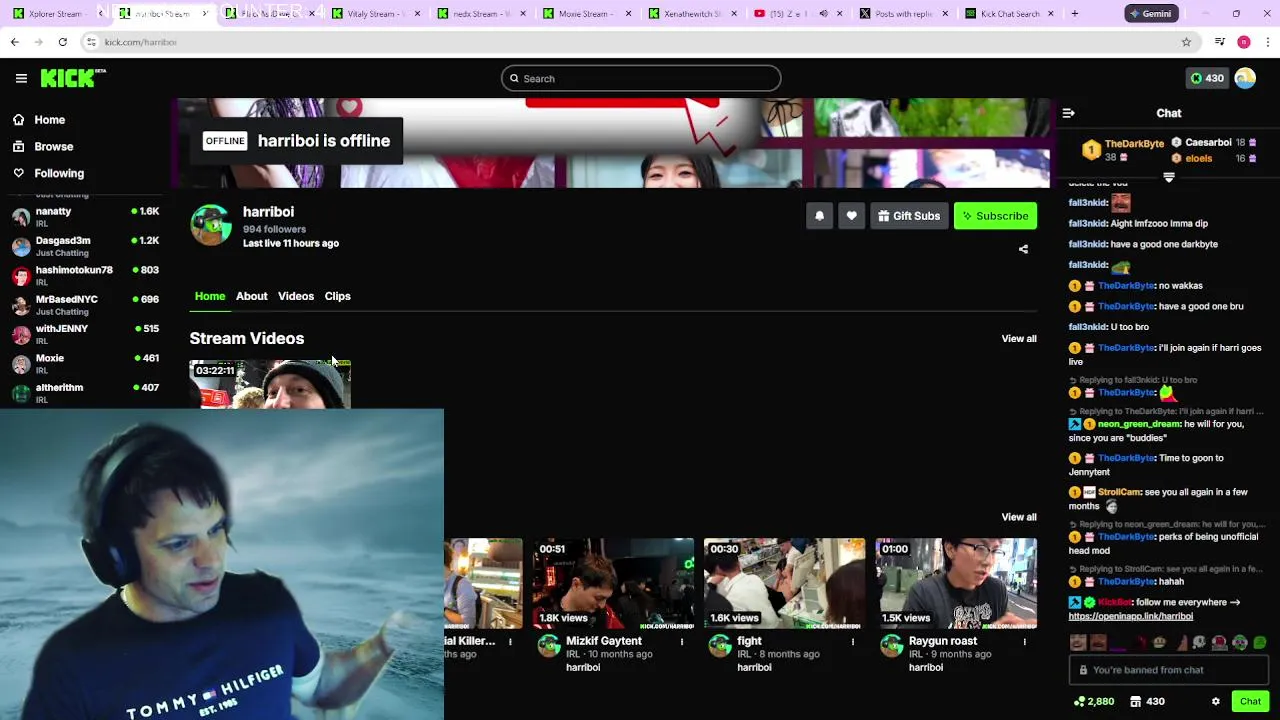1280x720 pixels.
Task: Go back in browser history
Action: point(15,42)
